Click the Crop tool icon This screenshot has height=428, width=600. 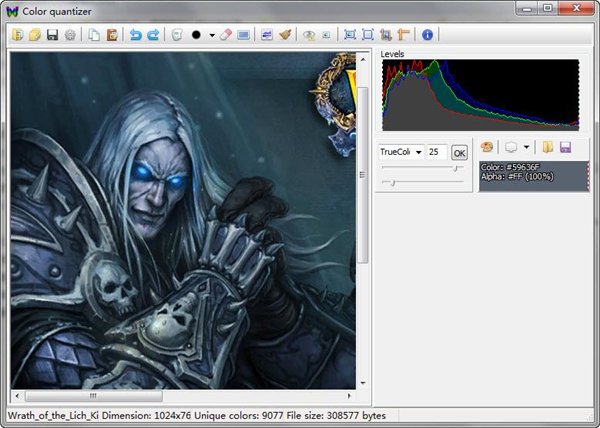[386, 34]
